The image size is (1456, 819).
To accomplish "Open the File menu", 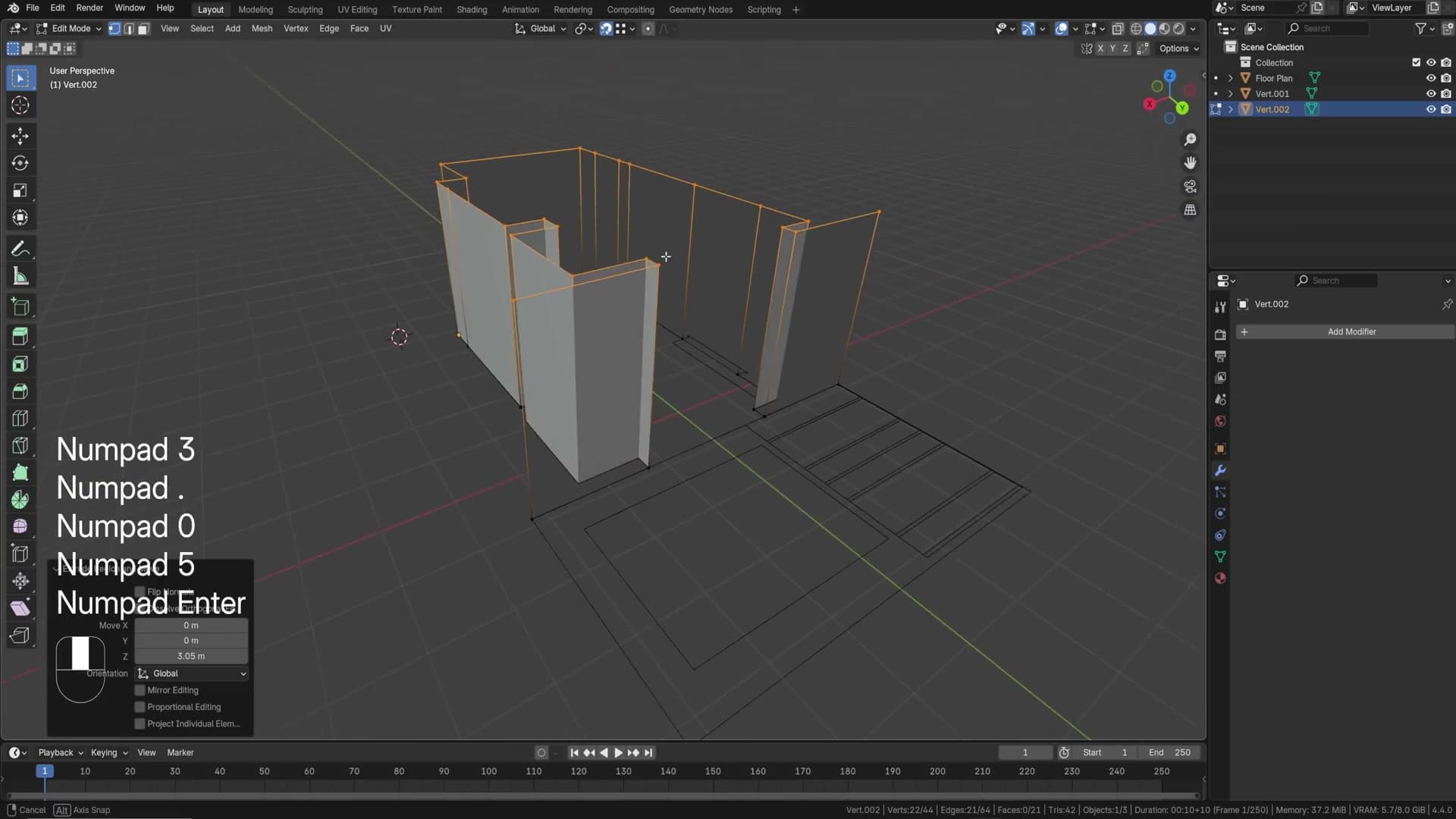I will [33, 8].
